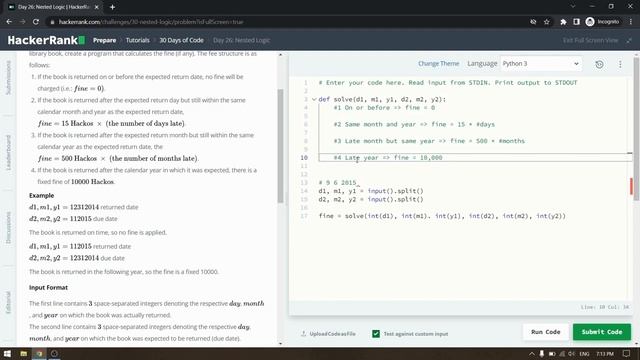Click Upload Code as File
640x360 pixels.
328,334
